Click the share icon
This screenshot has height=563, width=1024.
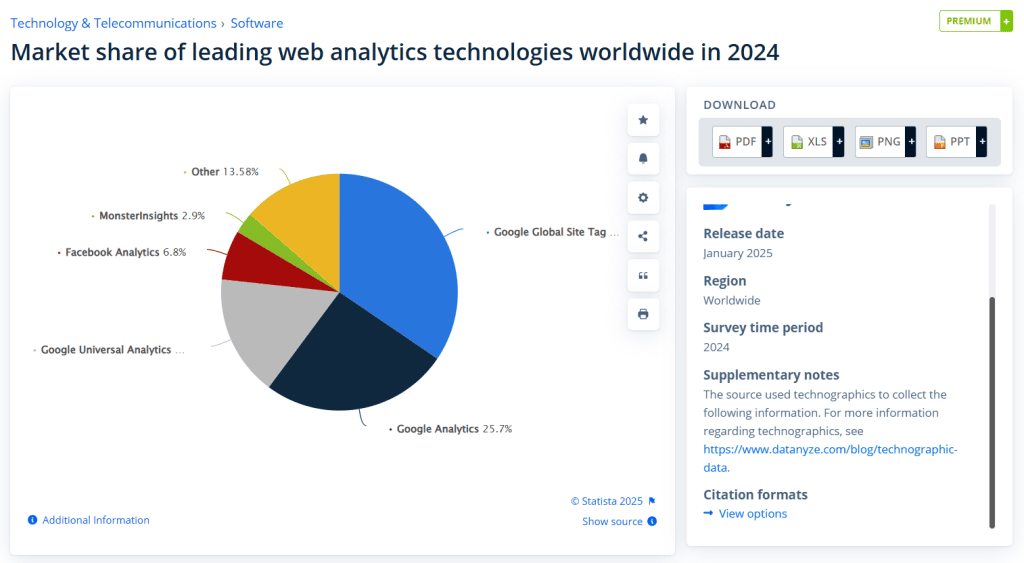tap(643, 236)
